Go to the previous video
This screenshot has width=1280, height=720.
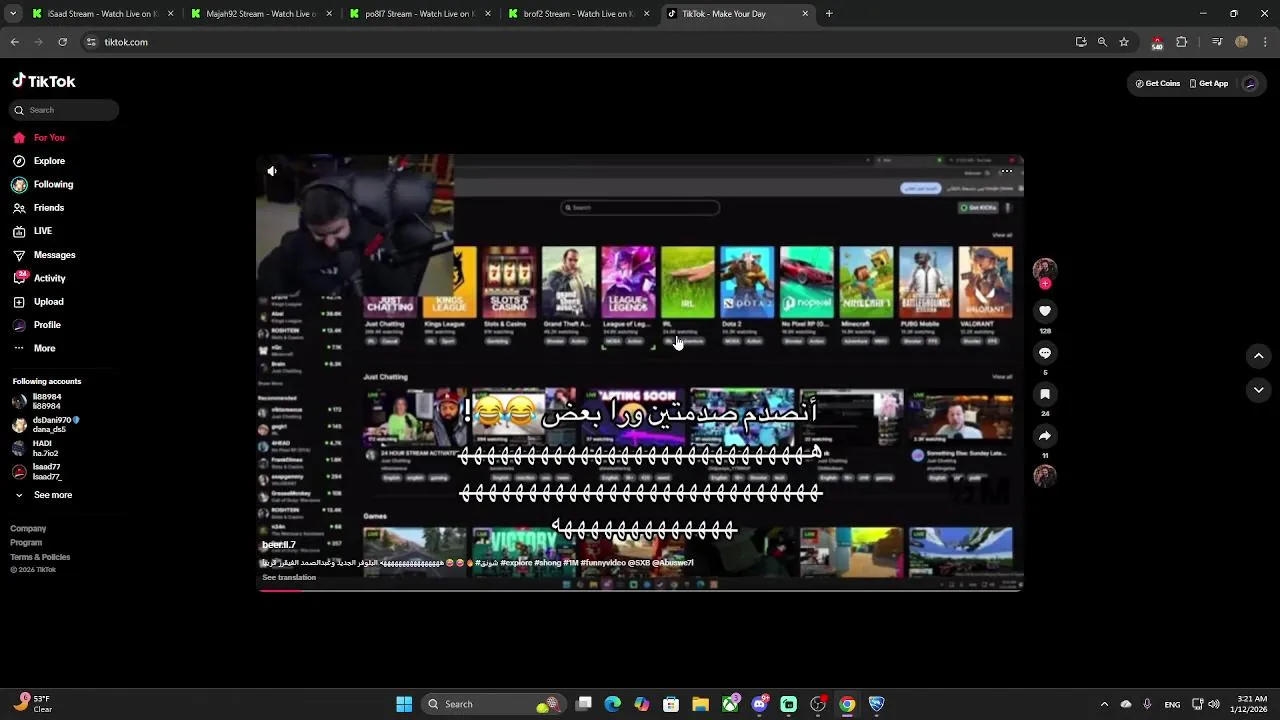1259,356
